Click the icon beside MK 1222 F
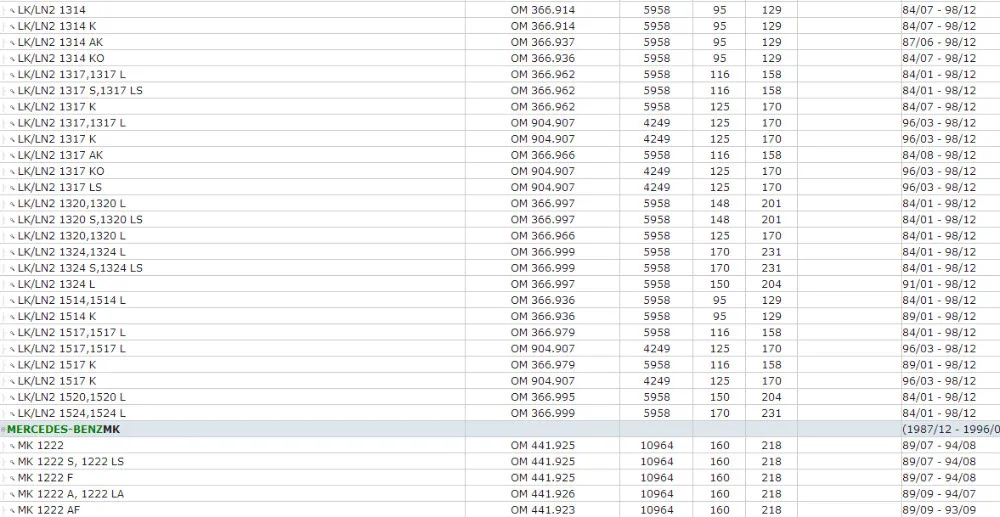Viewport: 1000px width, 517px height. tap(12, 478)
